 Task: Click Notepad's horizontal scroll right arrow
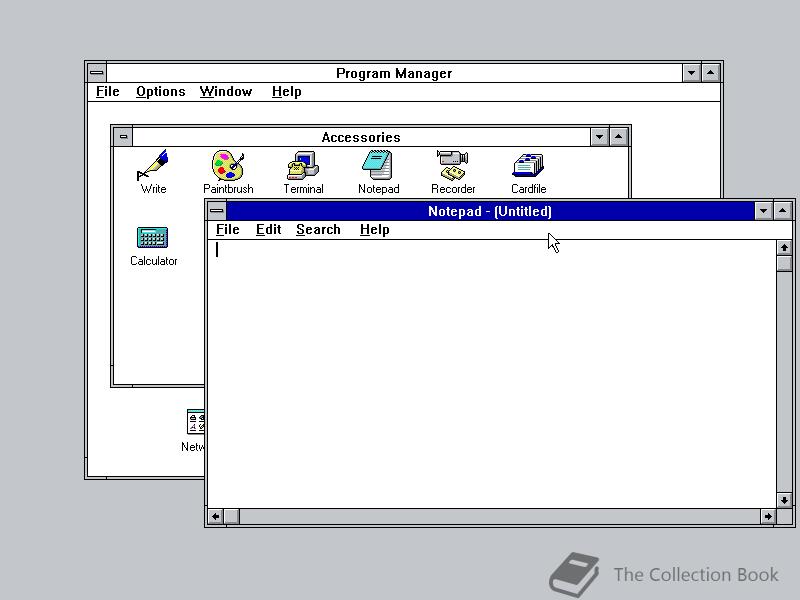[768, 516]
